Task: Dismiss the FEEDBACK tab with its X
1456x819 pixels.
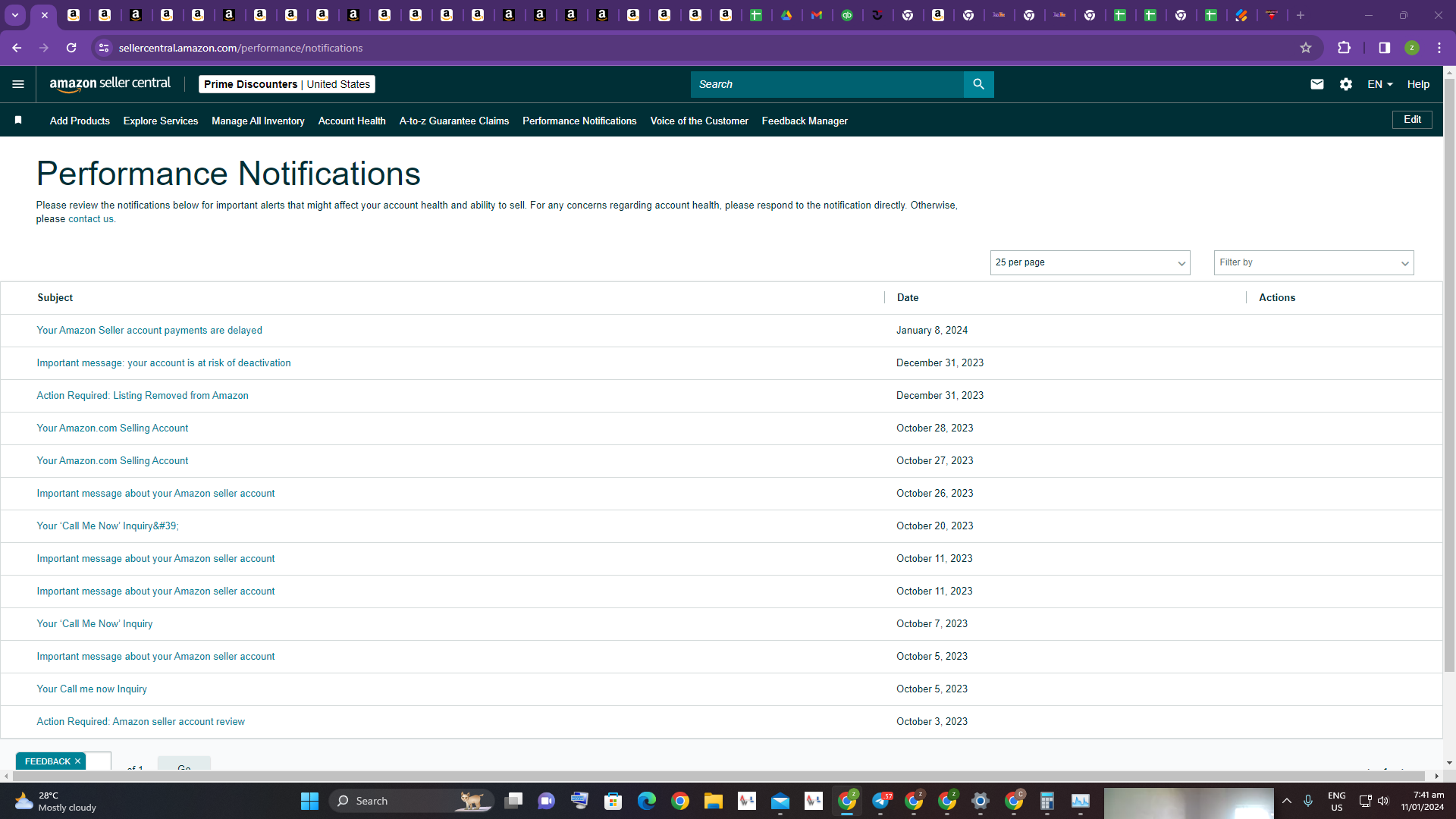Action: [x=77, y=761]
